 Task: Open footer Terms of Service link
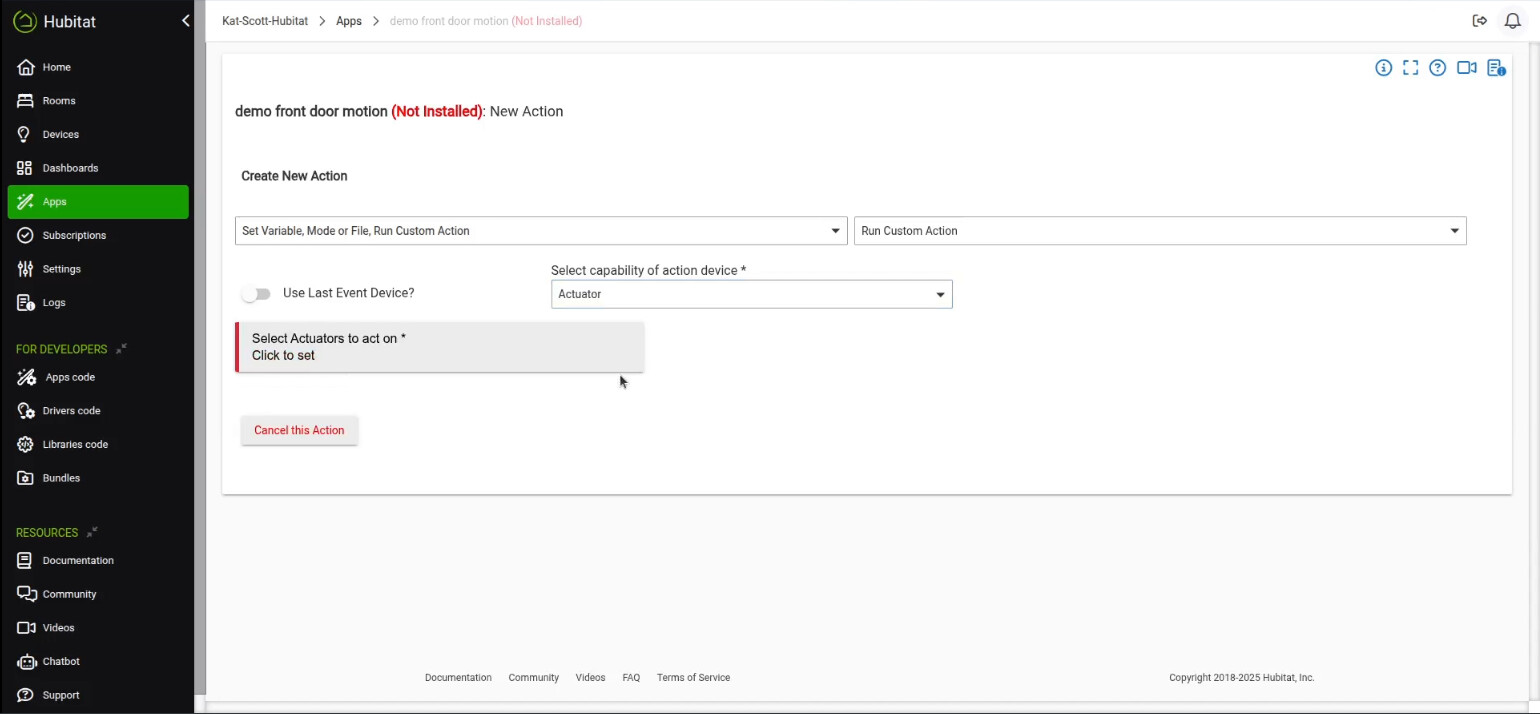[693, 677]
